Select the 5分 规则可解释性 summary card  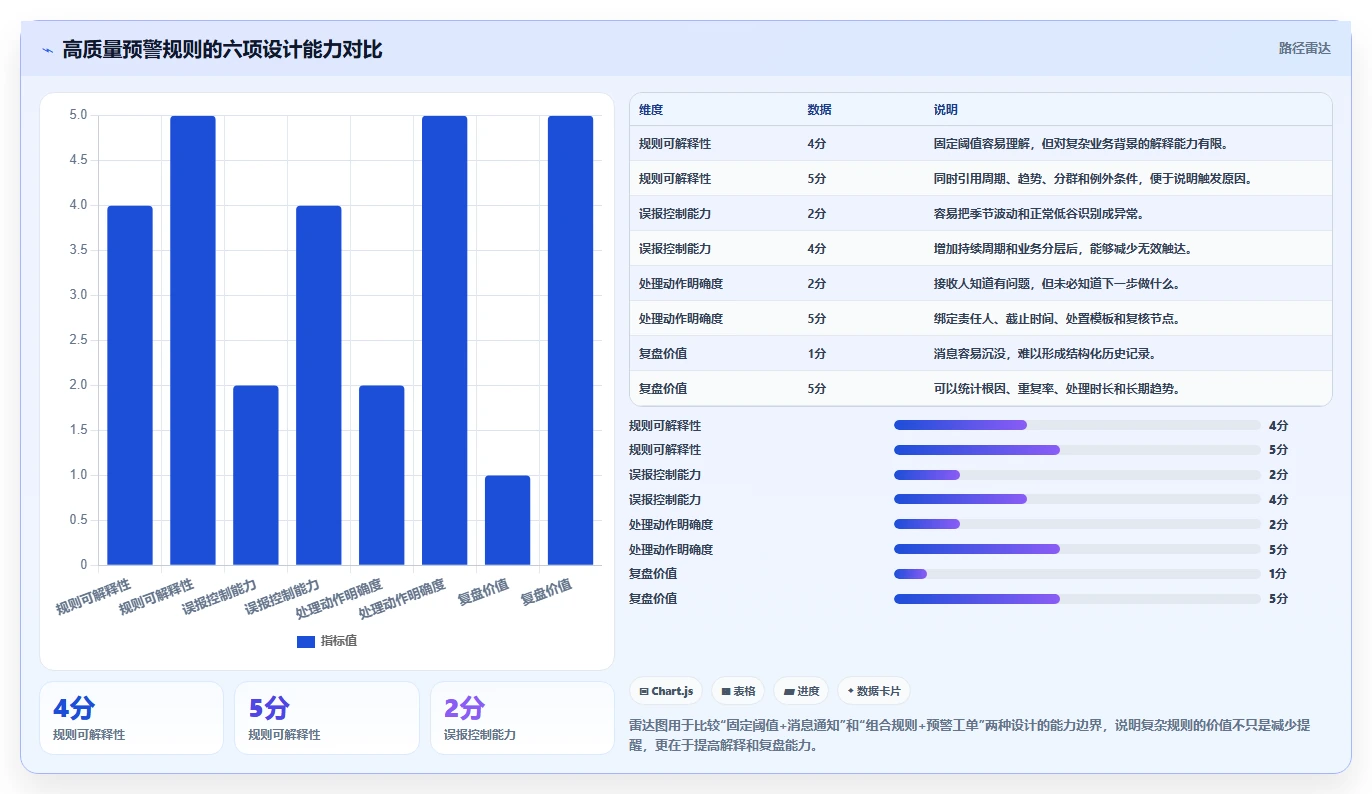click(327, 718)
